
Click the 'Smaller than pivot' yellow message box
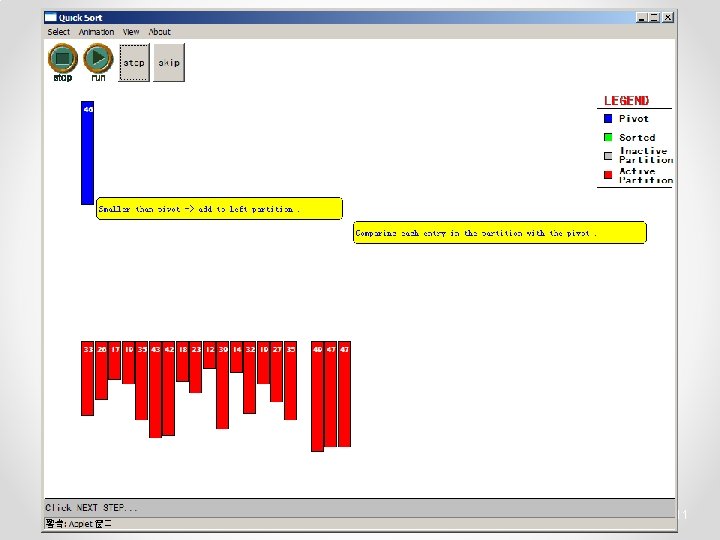219,209
